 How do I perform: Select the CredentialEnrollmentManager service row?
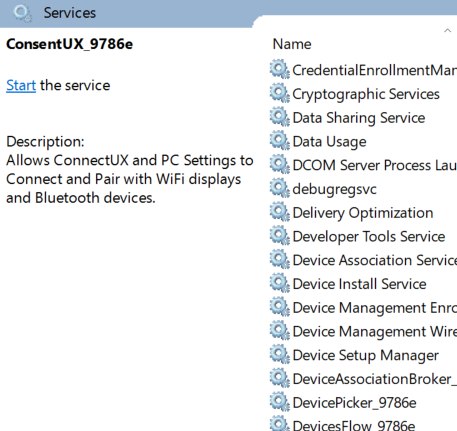[x=363, y=70]
